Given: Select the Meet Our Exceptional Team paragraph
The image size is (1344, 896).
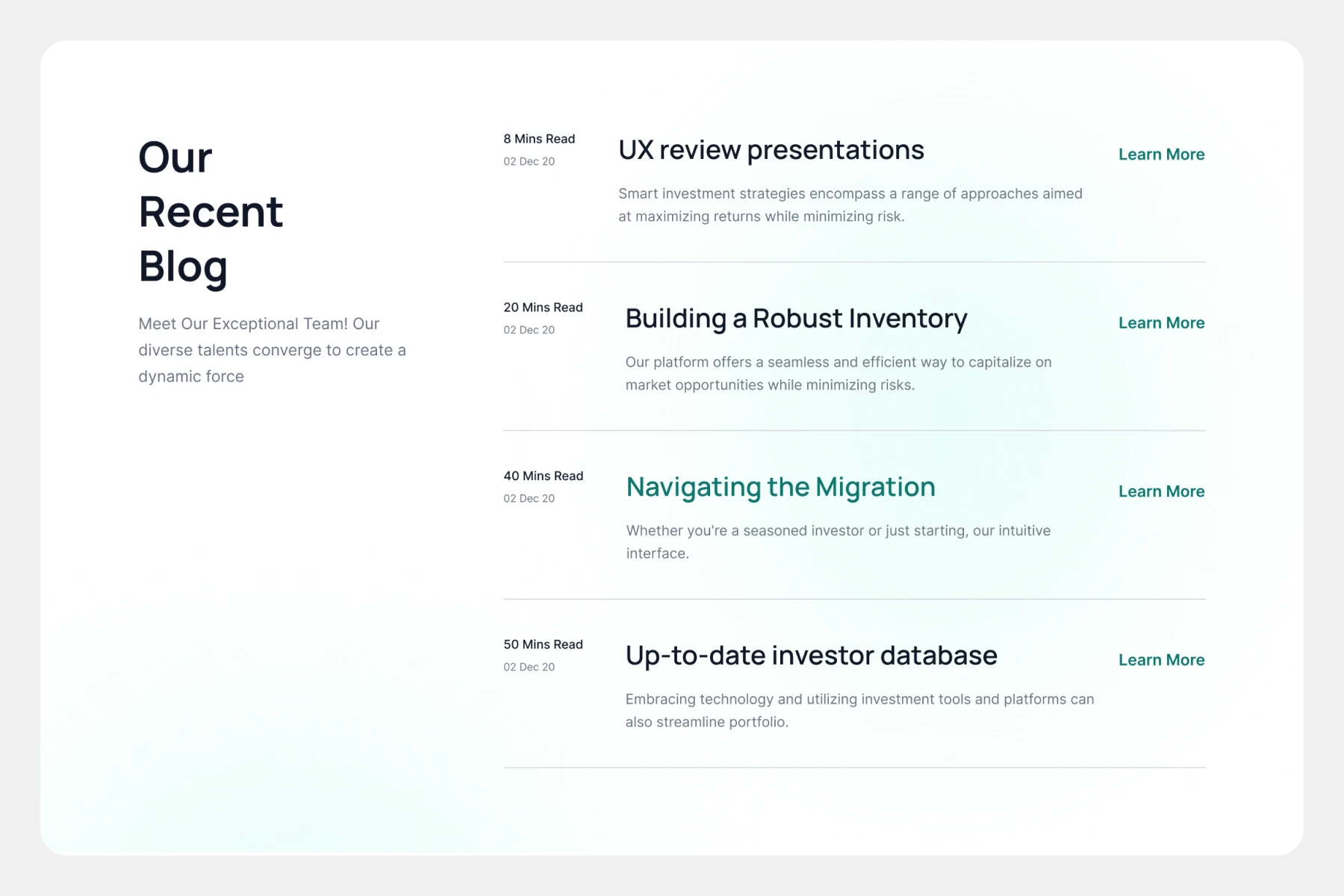Looking at the screenshot, I should click(272, 350).
